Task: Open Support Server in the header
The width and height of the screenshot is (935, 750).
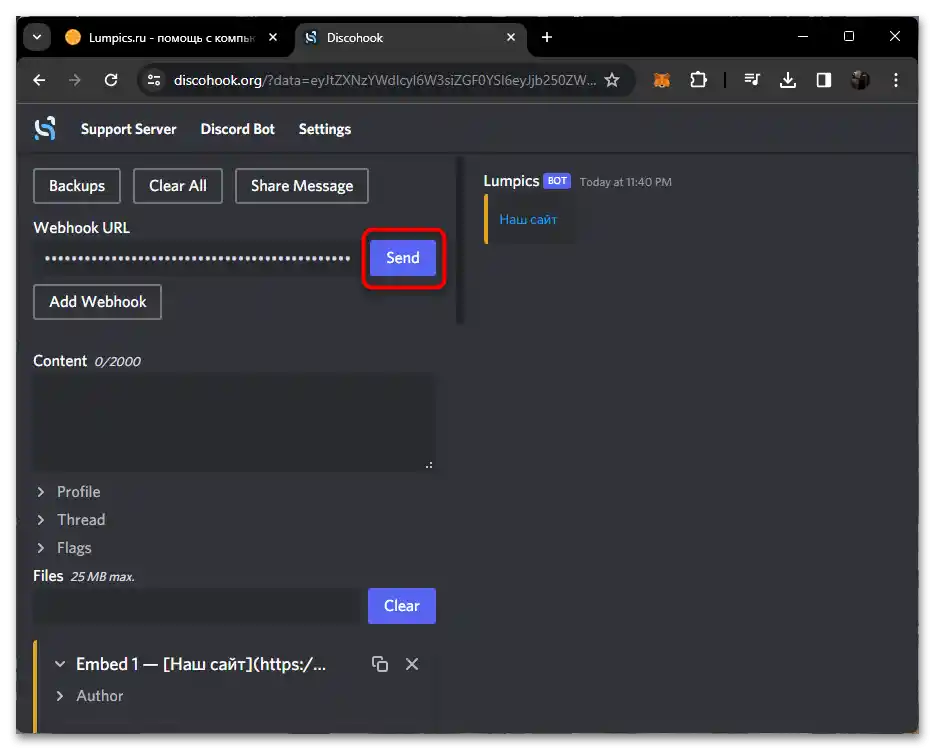Action: pos(128,129)
